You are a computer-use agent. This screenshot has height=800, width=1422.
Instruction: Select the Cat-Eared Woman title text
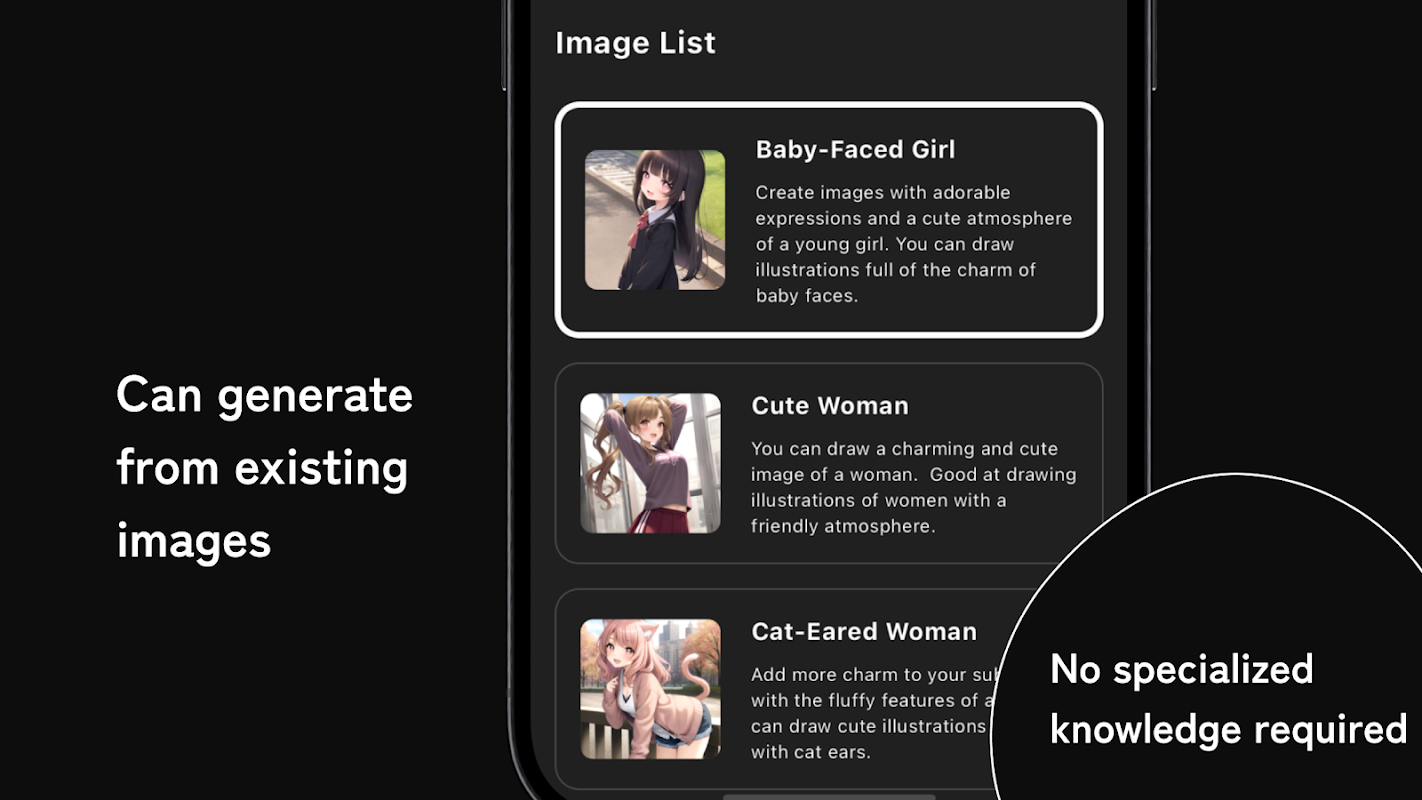864,632
